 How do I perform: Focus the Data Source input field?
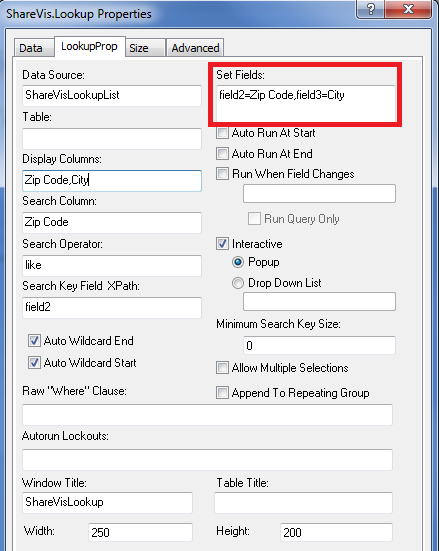click(x=112, y=96)
